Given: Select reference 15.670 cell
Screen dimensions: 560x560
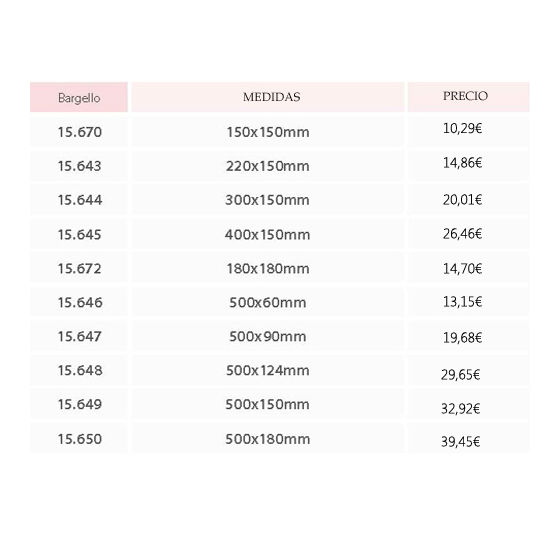Looking at the screenshot, I should click(x=79, y=132).
